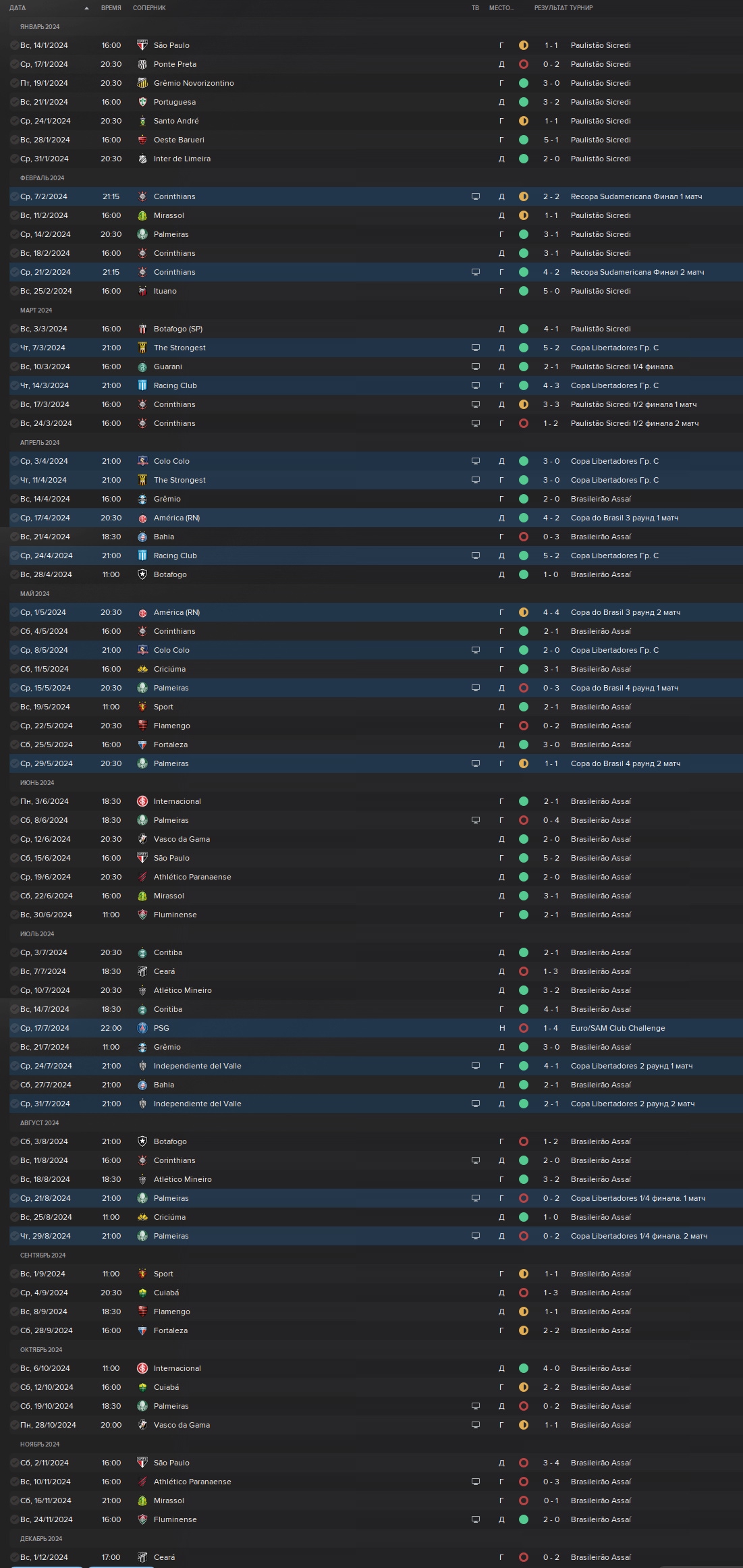Click The Strongest badge on 7/3/2024 row
The image size is (743, 1568).
[x=142, y=348]
